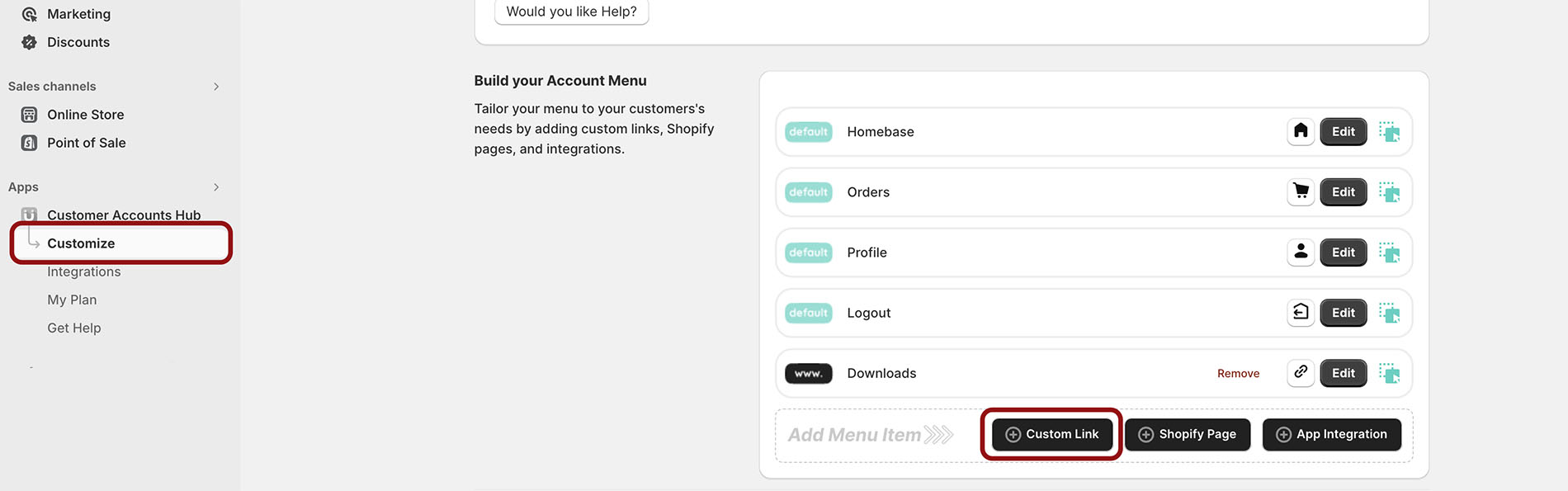
Task: Add a Custom Link menu item
Action: [x=1051, y=434]
